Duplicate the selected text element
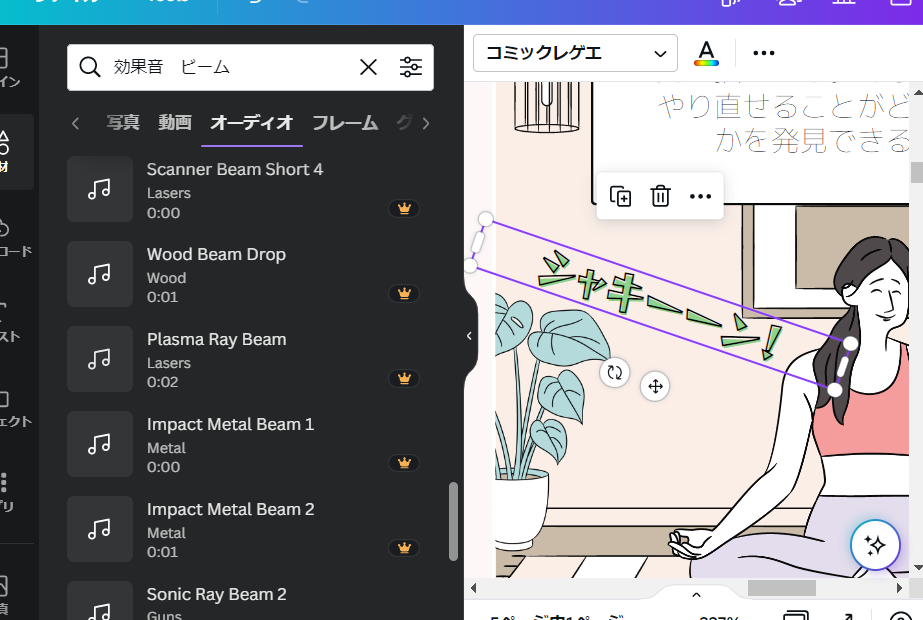The height and width of the screenshot is (620, 923). (620, 196)
